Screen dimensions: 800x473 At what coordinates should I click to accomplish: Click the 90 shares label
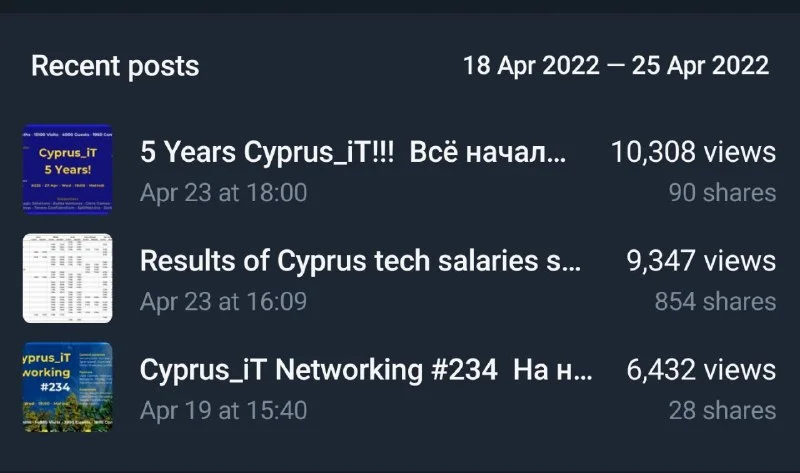[722, 192]
